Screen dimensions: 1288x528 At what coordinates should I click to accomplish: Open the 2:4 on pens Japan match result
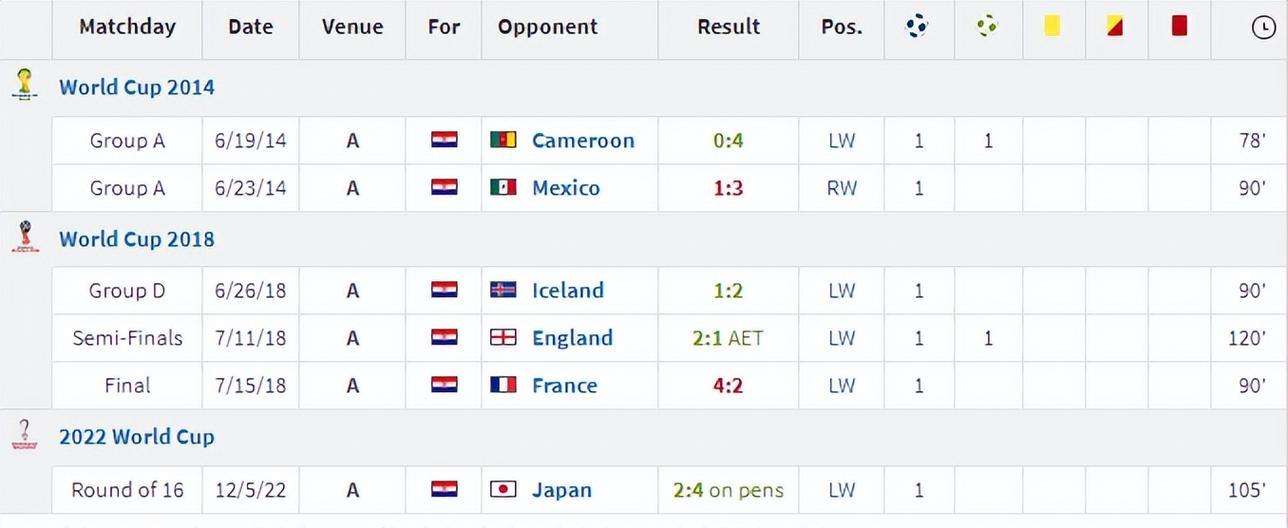[728, 490]
